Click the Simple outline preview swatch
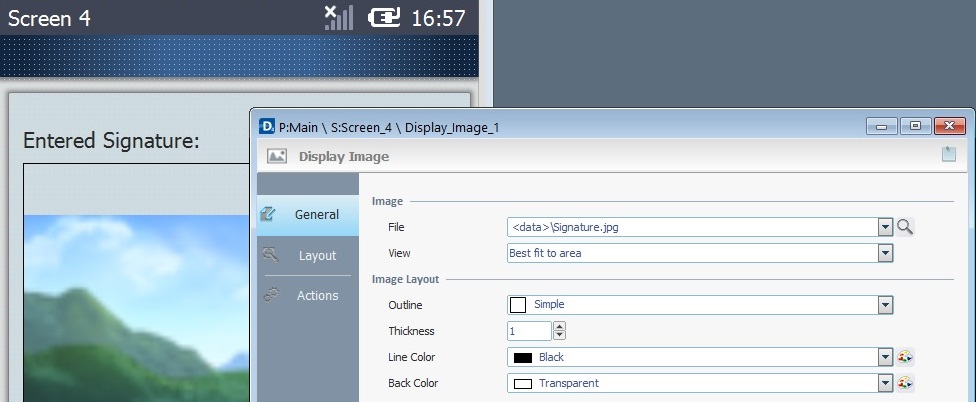The height and width of the screenshot is (402, 977). (518, 305)
